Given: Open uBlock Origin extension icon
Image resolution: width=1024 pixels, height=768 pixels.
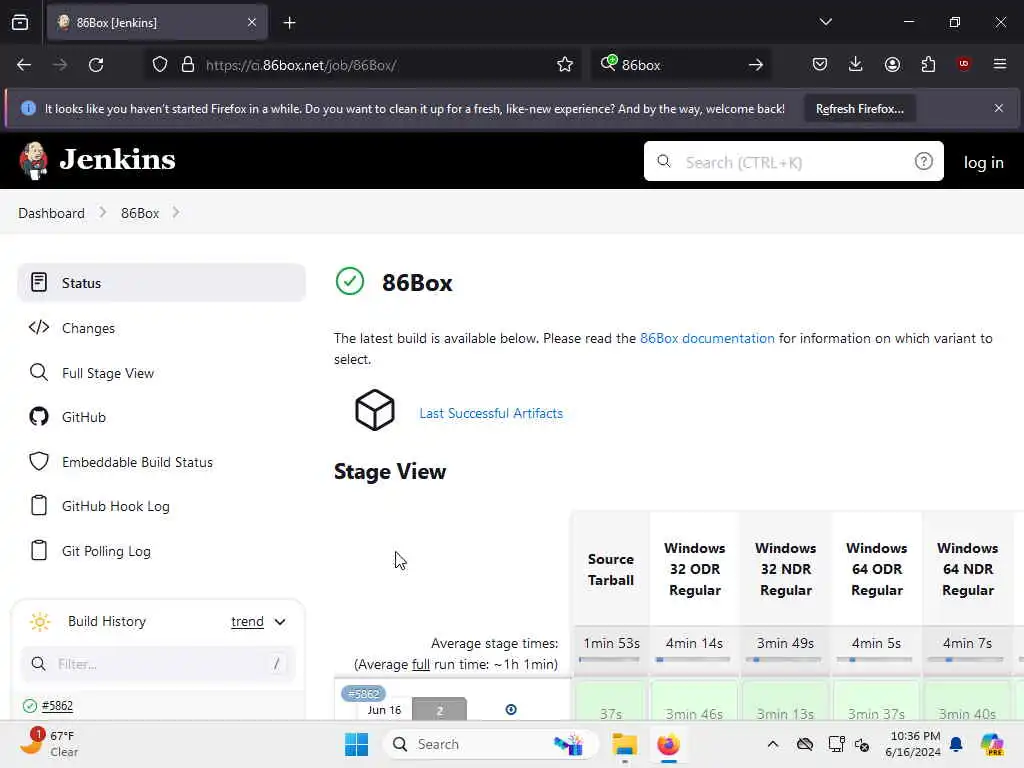Looking at the screenshot, I should coord(963,63).
